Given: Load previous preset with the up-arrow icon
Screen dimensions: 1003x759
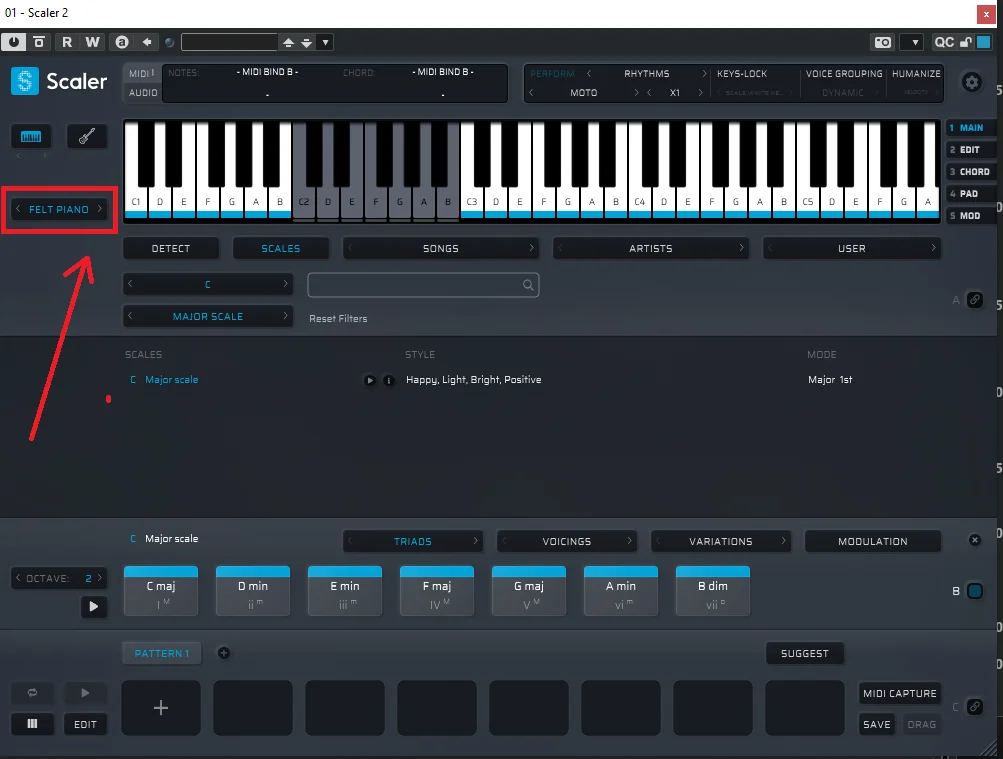Looking at the screenshot, I should point(288,43).
